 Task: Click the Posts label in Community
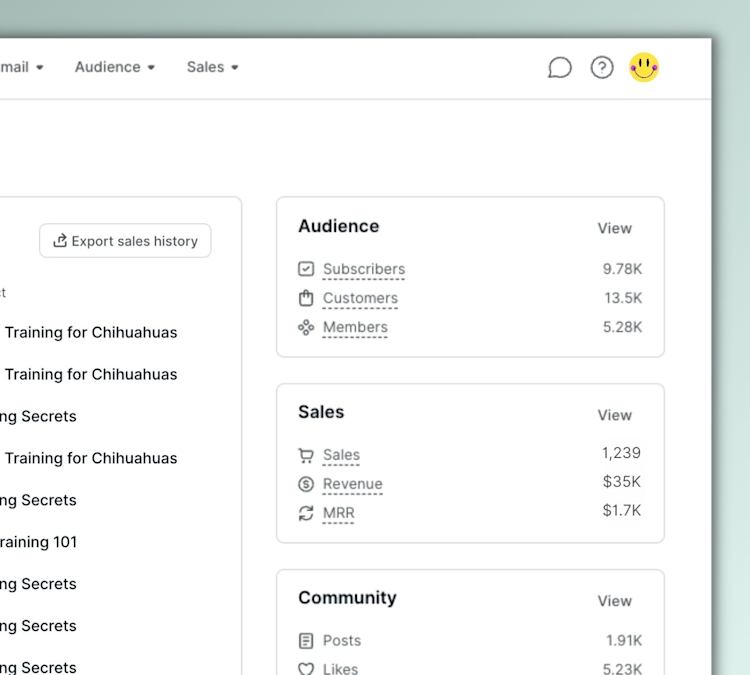point(342,641)
